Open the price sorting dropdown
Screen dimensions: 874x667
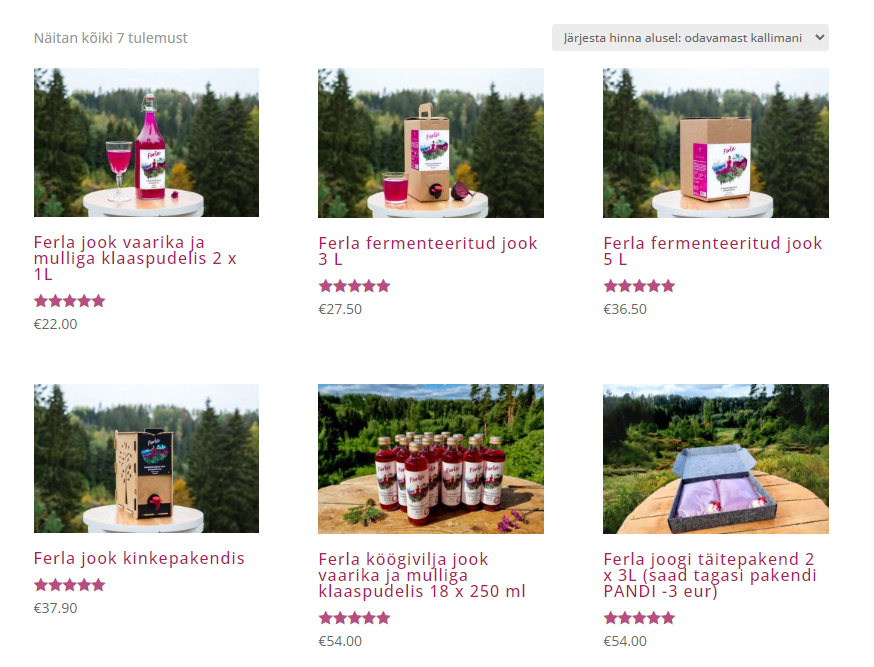pyautogui.click(x=690, y=38)
